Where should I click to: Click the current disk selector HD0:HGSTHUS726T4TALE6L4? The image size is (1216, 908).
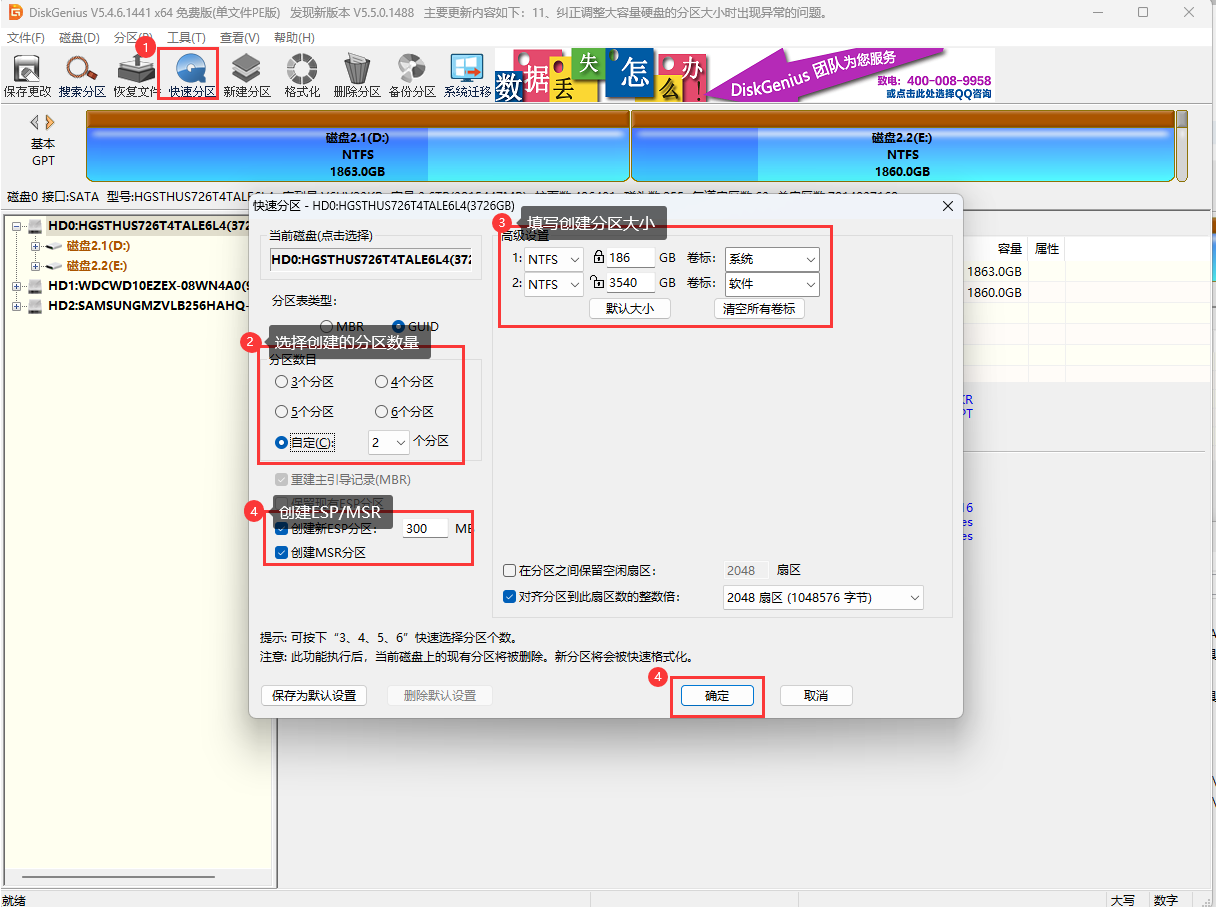(371, 260)
